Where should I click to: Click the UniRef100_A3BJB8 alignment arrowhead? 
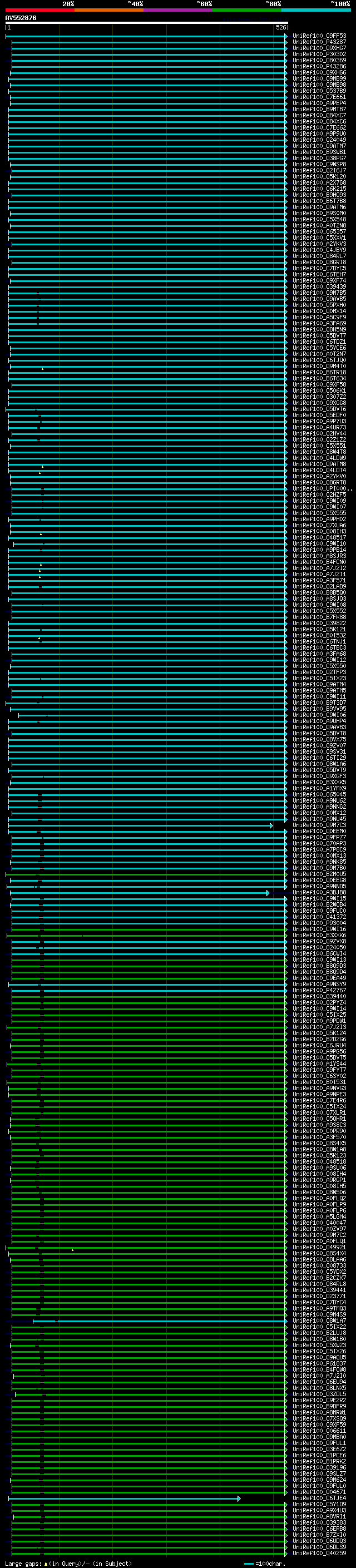[268, 893]
